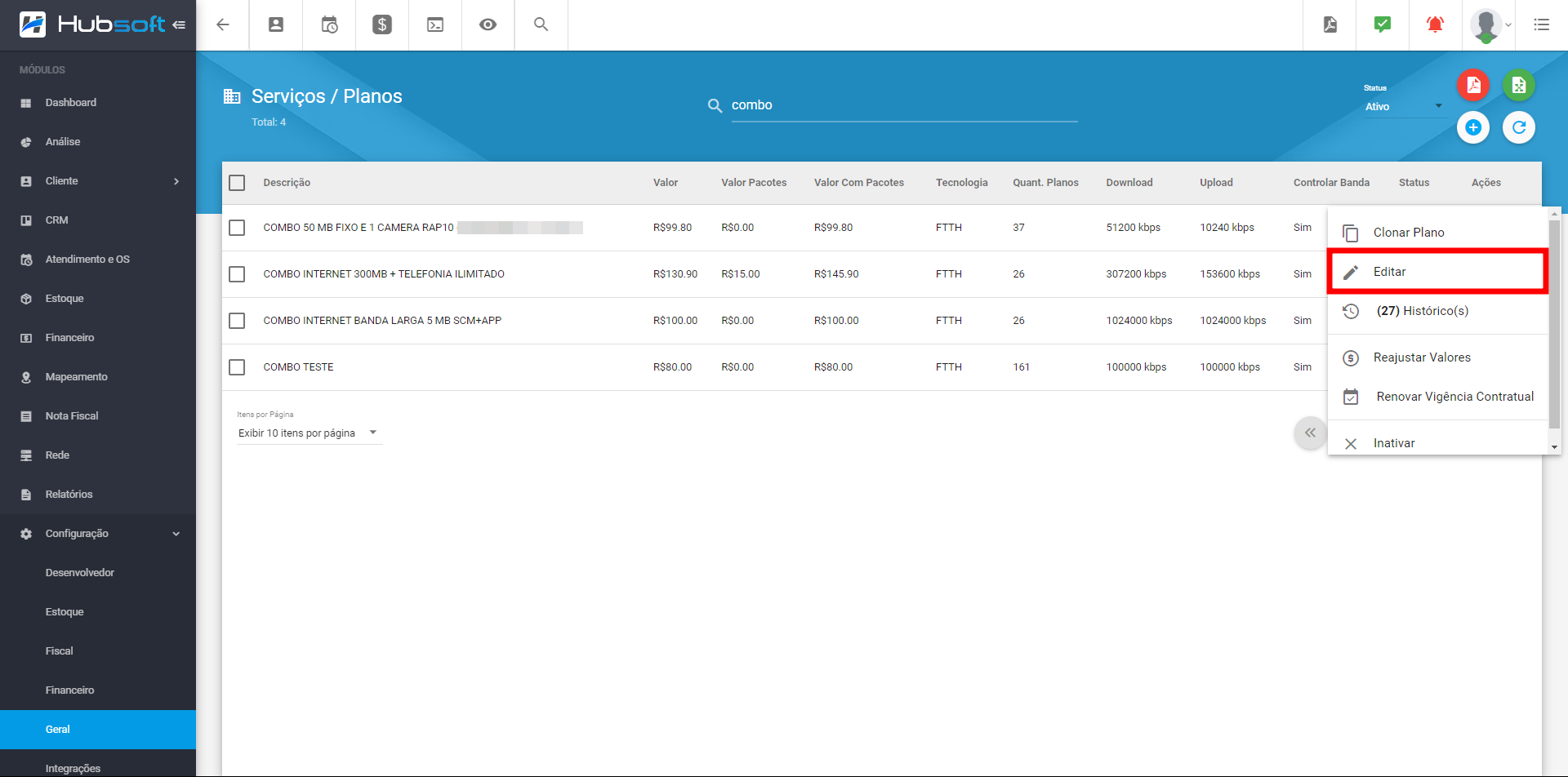Export the list with the green spreadsheet button
The height and width of the screenshot is (777, 1568).
1519,85
